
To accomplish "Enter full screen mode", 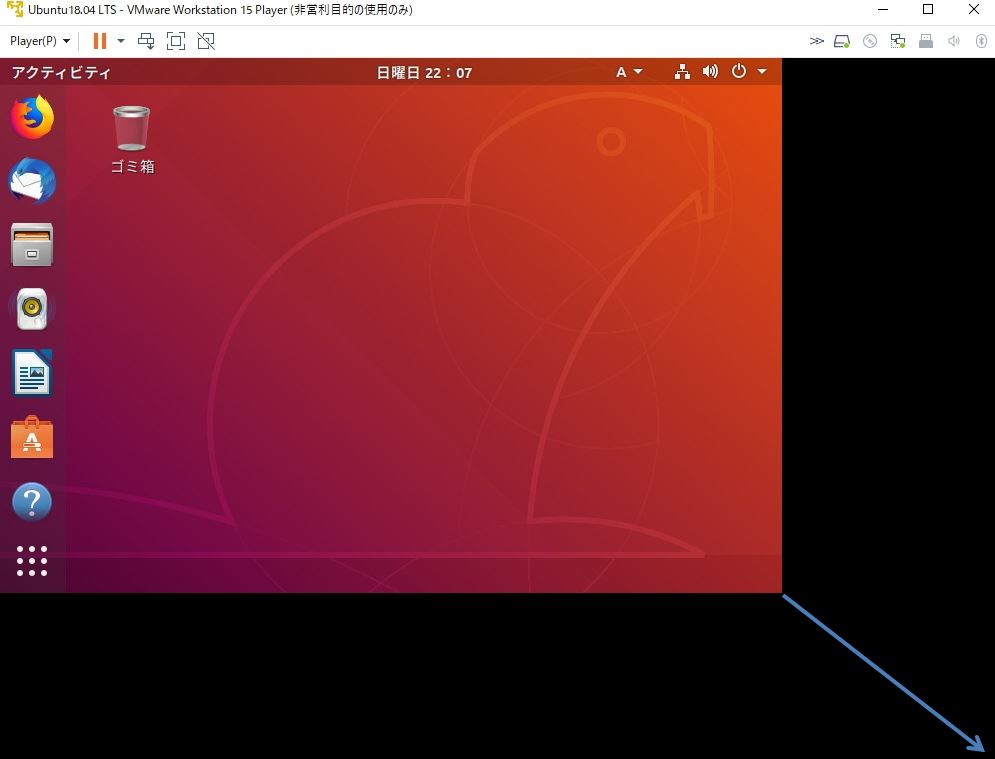I will coord(176,41).
